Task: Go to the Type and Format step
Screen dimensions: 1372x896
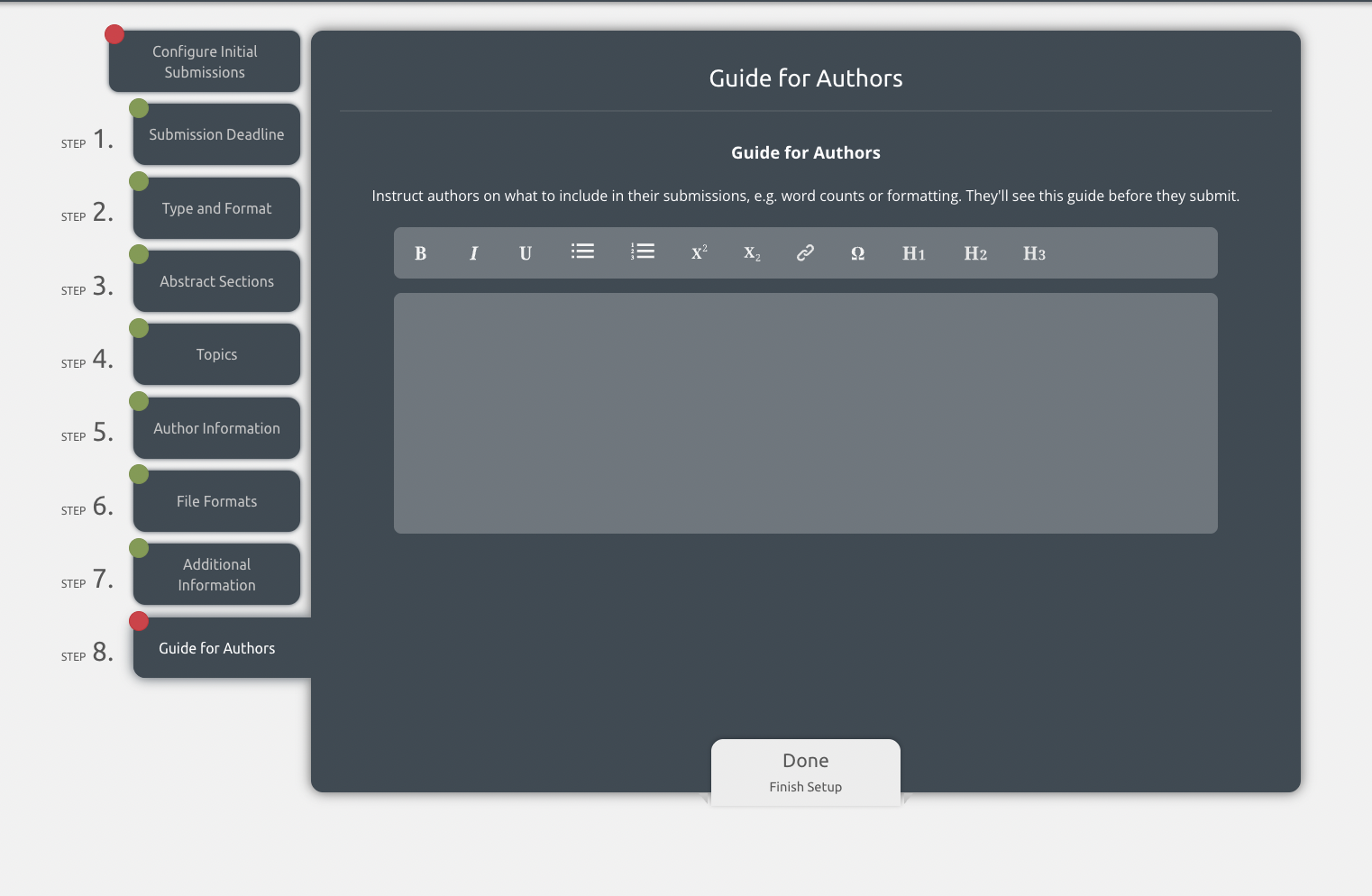Action: (216, 208)
